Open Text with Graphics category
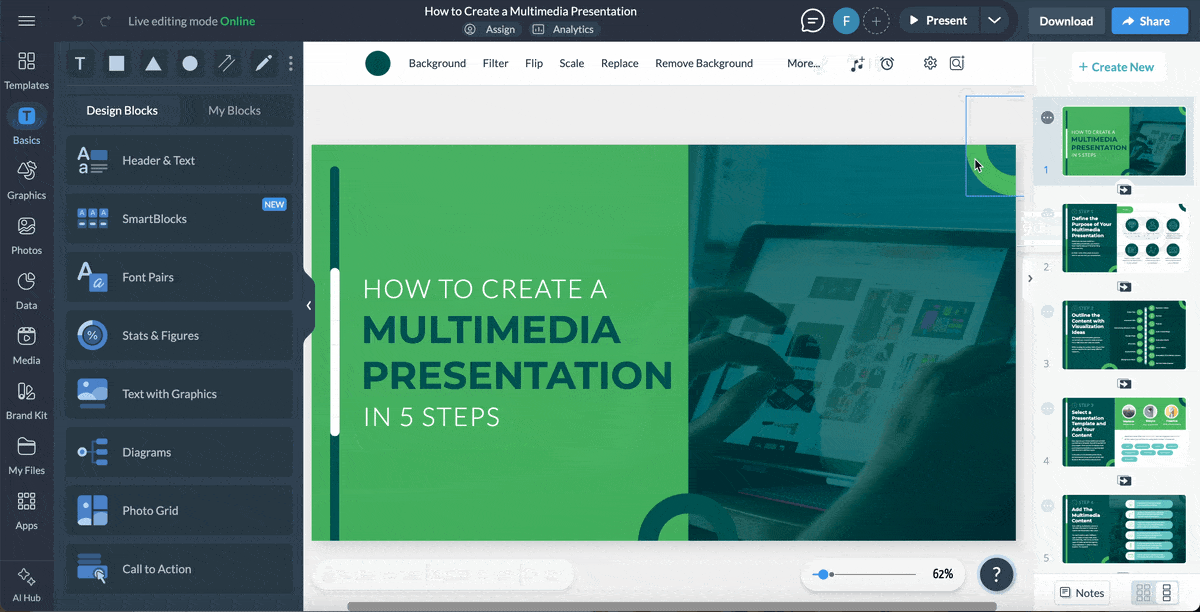Viewport: 1200px width, 612px height. coord(180,394)
